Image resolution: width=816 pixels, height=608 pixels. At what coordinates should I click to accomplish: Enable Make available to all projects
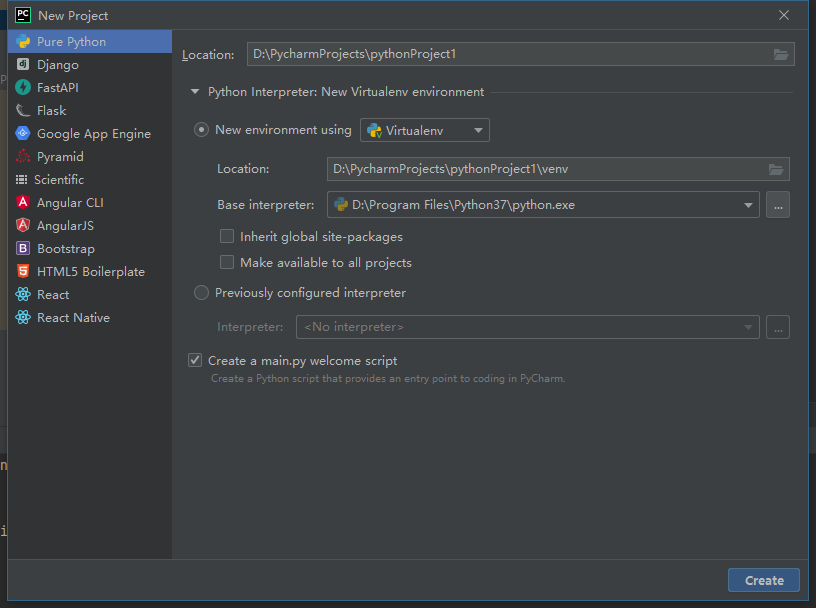(227, 262)
